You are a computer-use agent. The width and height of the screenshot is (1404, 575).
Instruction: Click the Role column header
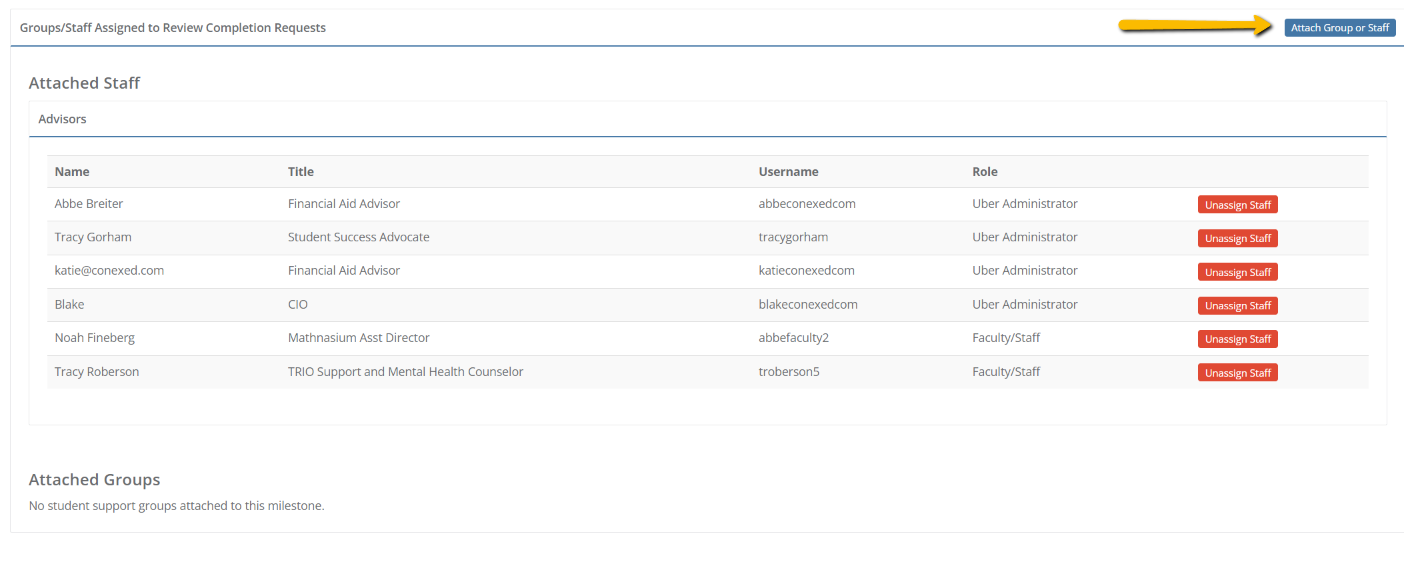click(x=985, y=171)
